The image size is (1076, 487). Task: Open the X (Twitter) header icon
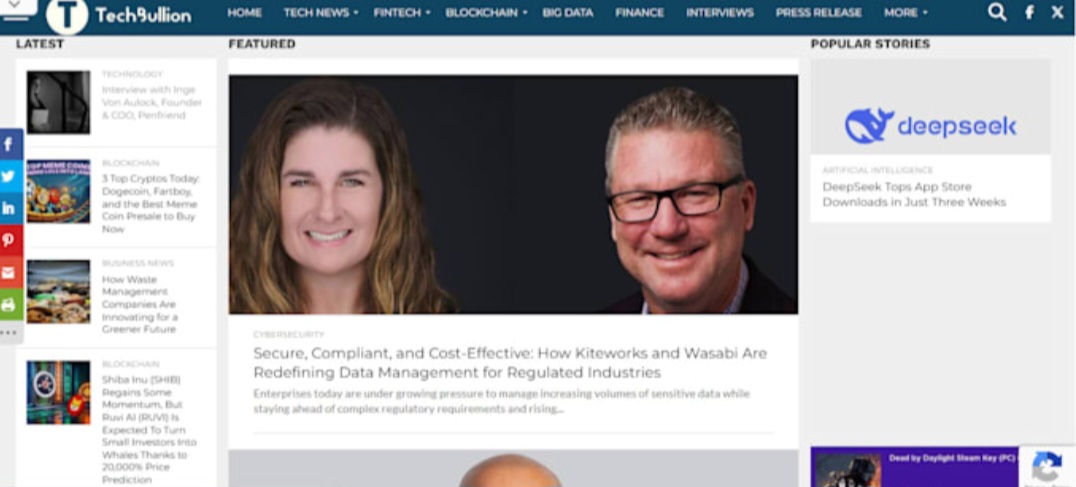pos(1057,12)
